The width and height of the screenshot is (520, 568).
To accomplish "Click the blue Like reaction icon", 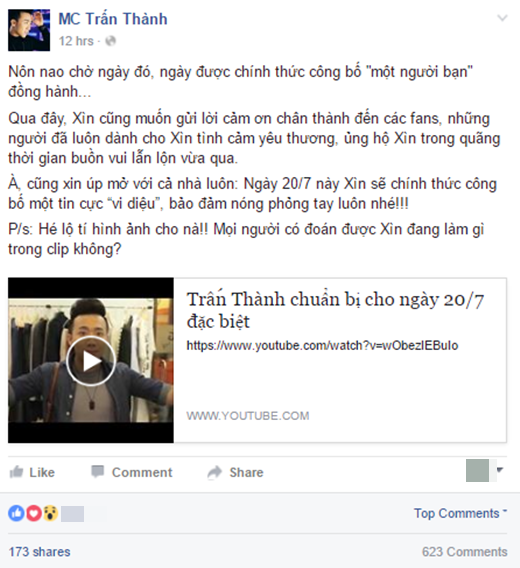I will click(16, 513).
